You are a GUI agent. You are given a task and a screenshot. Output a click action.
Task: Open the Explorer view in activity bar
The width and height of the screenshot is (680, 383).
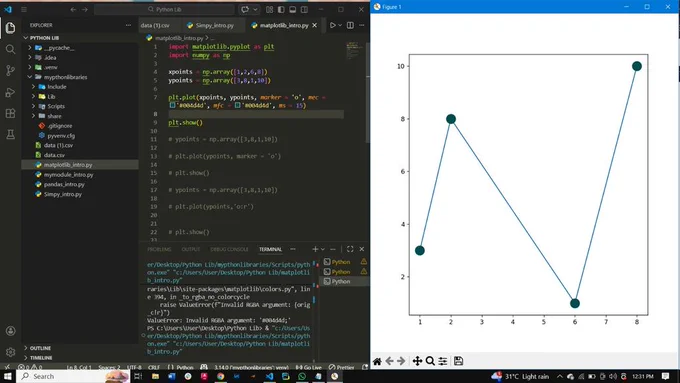click(x=10, y=28)
